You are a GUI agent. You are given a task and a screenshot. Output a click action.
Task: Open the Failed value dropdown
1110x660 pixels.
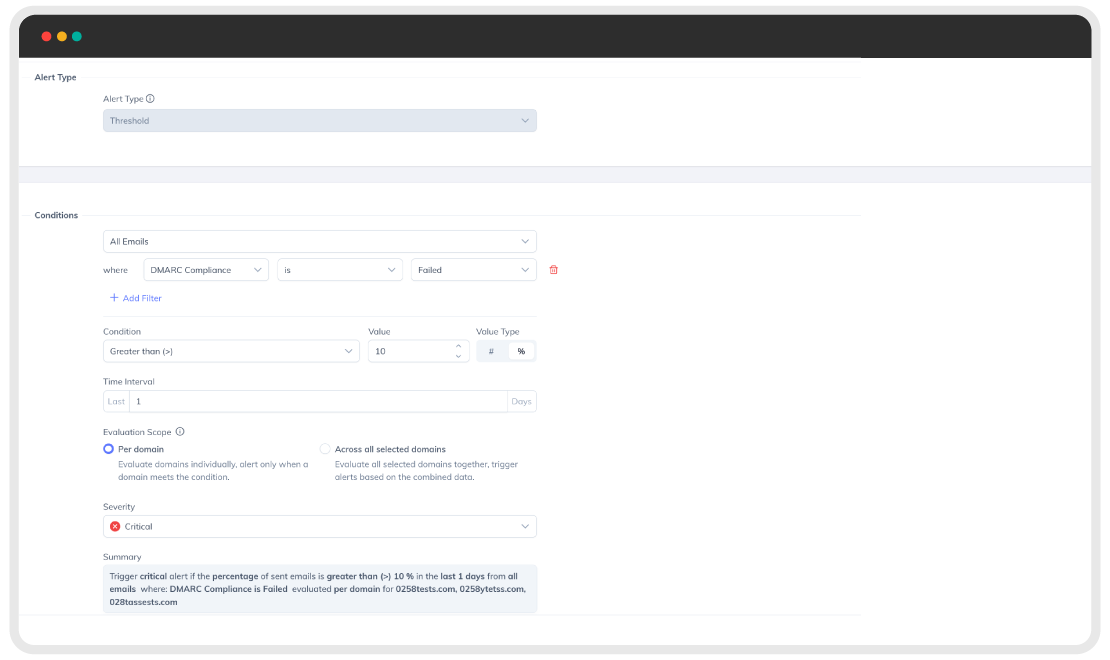[x=474, y=270]
